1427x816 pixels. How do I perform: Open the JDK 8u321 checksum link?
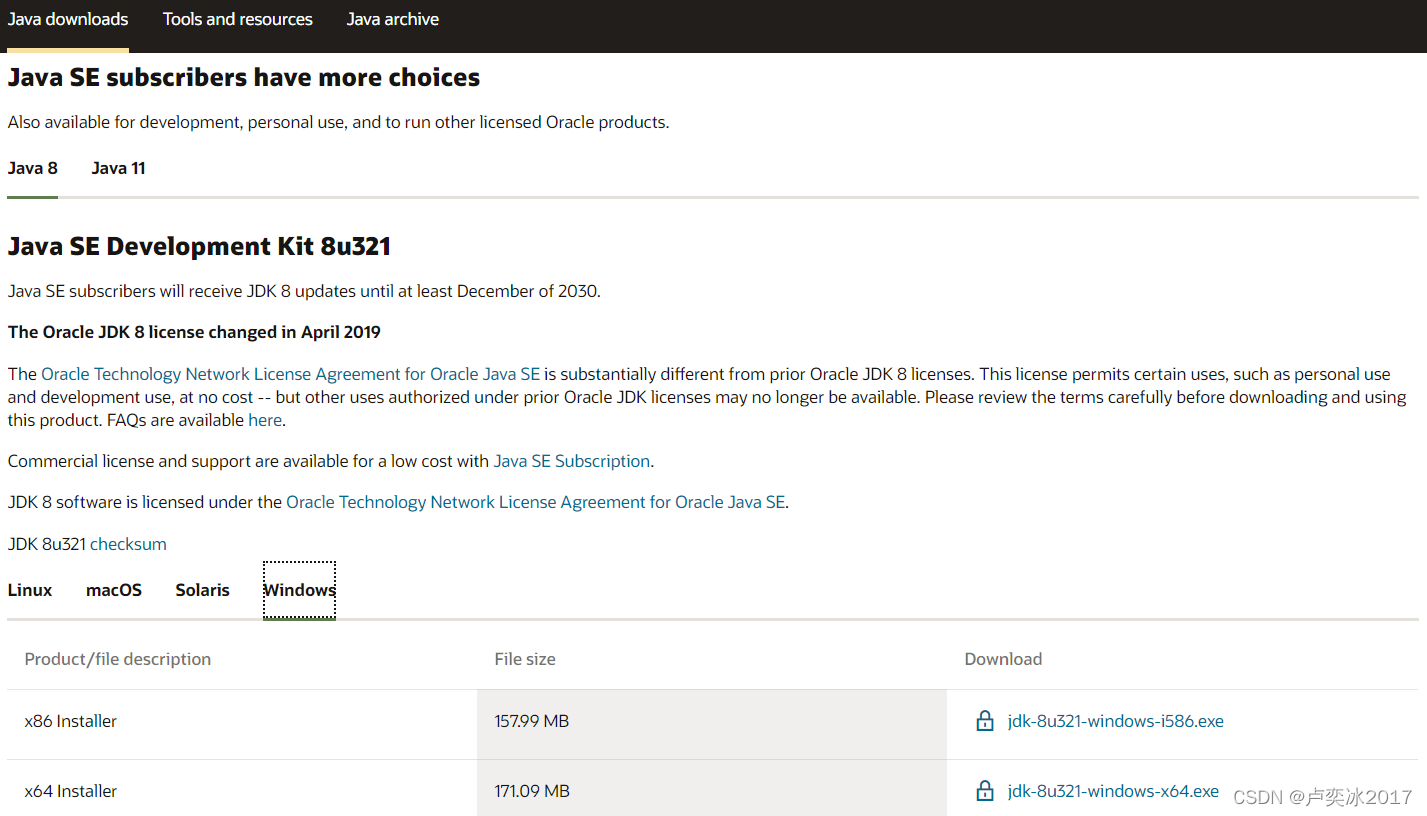[x=128, y=544]
